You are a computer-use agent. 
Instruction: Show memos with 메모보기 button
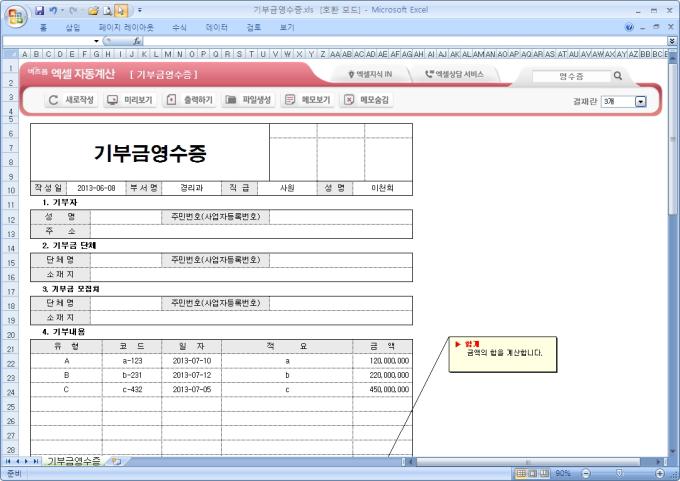point(308,100)
